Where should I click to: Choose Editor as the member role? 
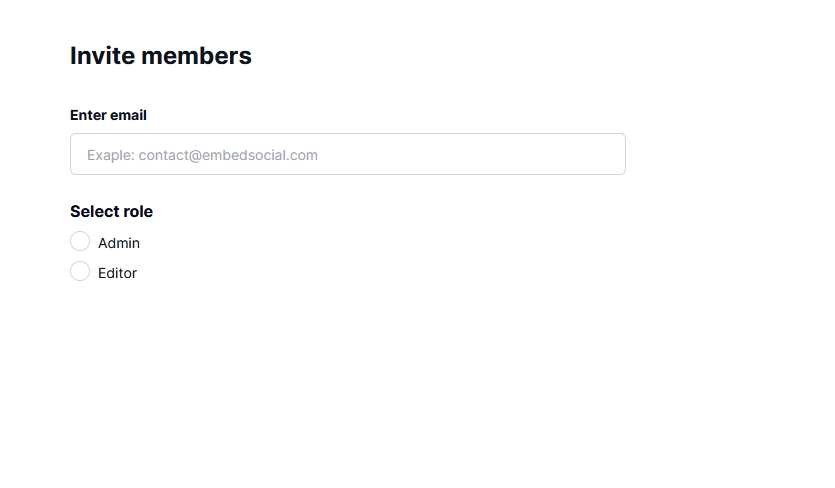(80, 272)
